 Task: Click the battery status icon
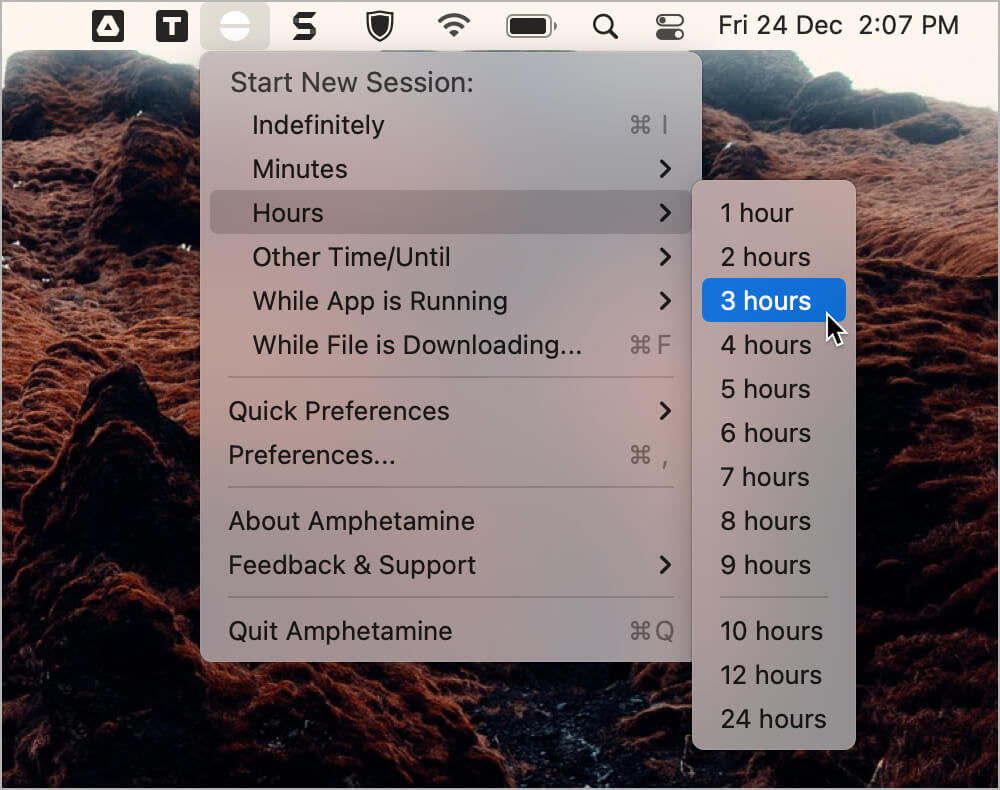tap(531, 27)
